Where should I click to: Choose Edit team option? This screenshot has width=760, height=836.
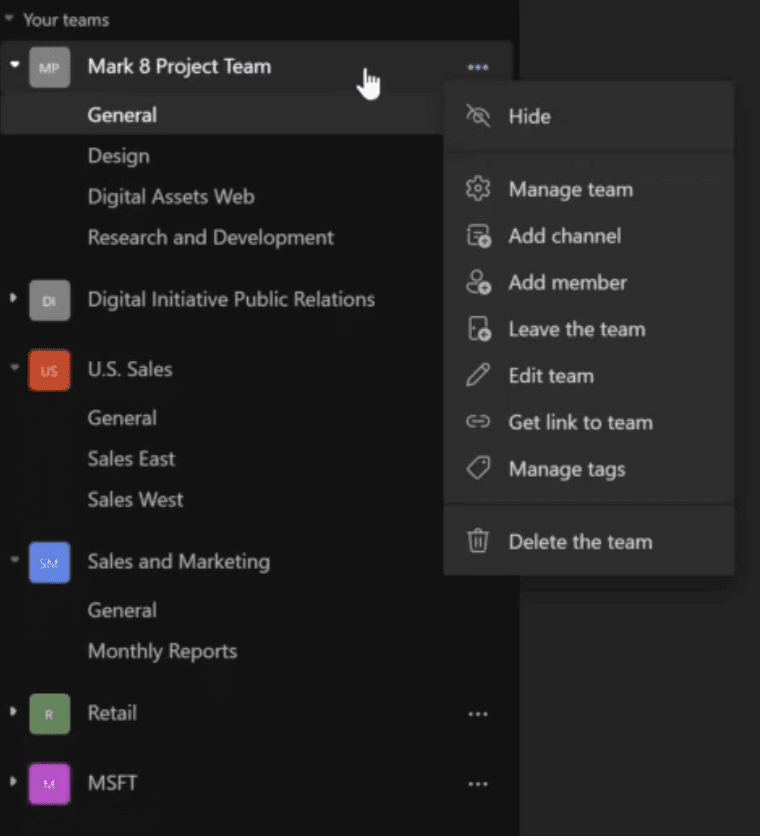[x=588, y=376]
